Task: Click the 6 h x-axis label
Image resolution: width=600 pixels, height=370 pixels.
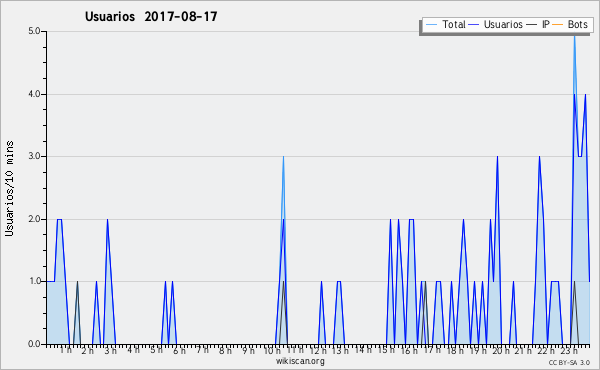Action: [x=179, y=351]
